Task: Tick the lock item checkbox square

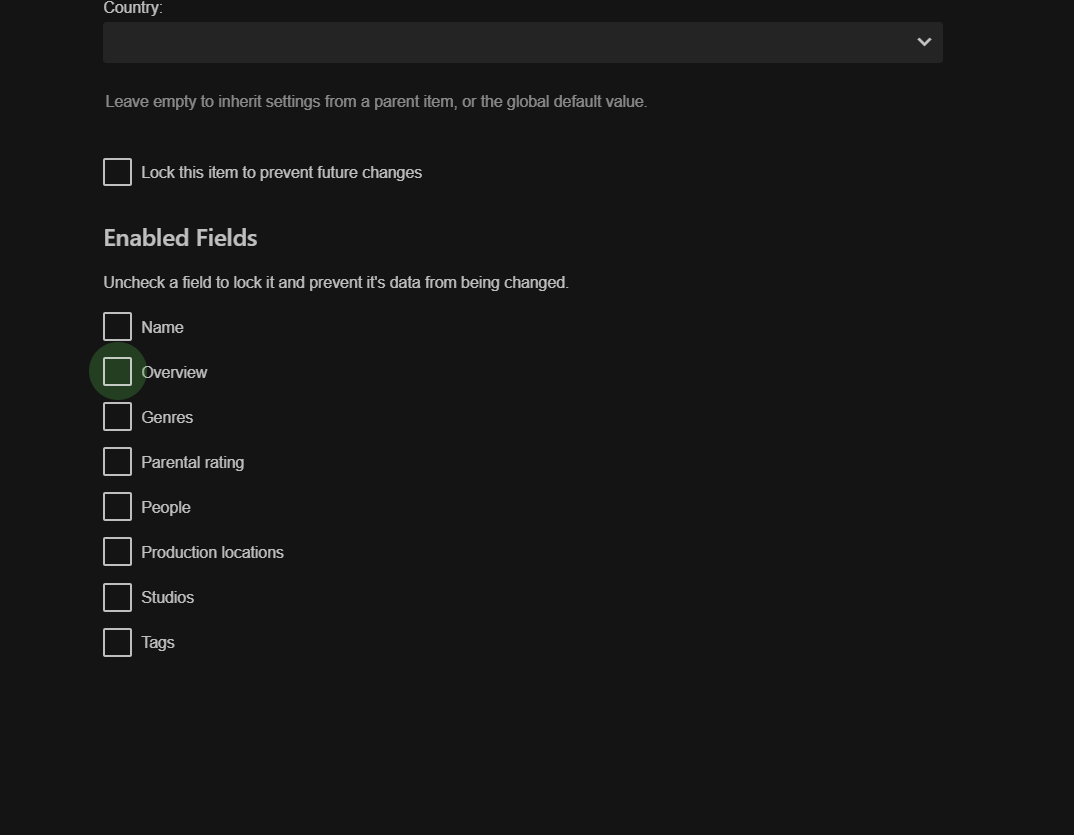Action: pyautogui.click(x=117, y=172)
